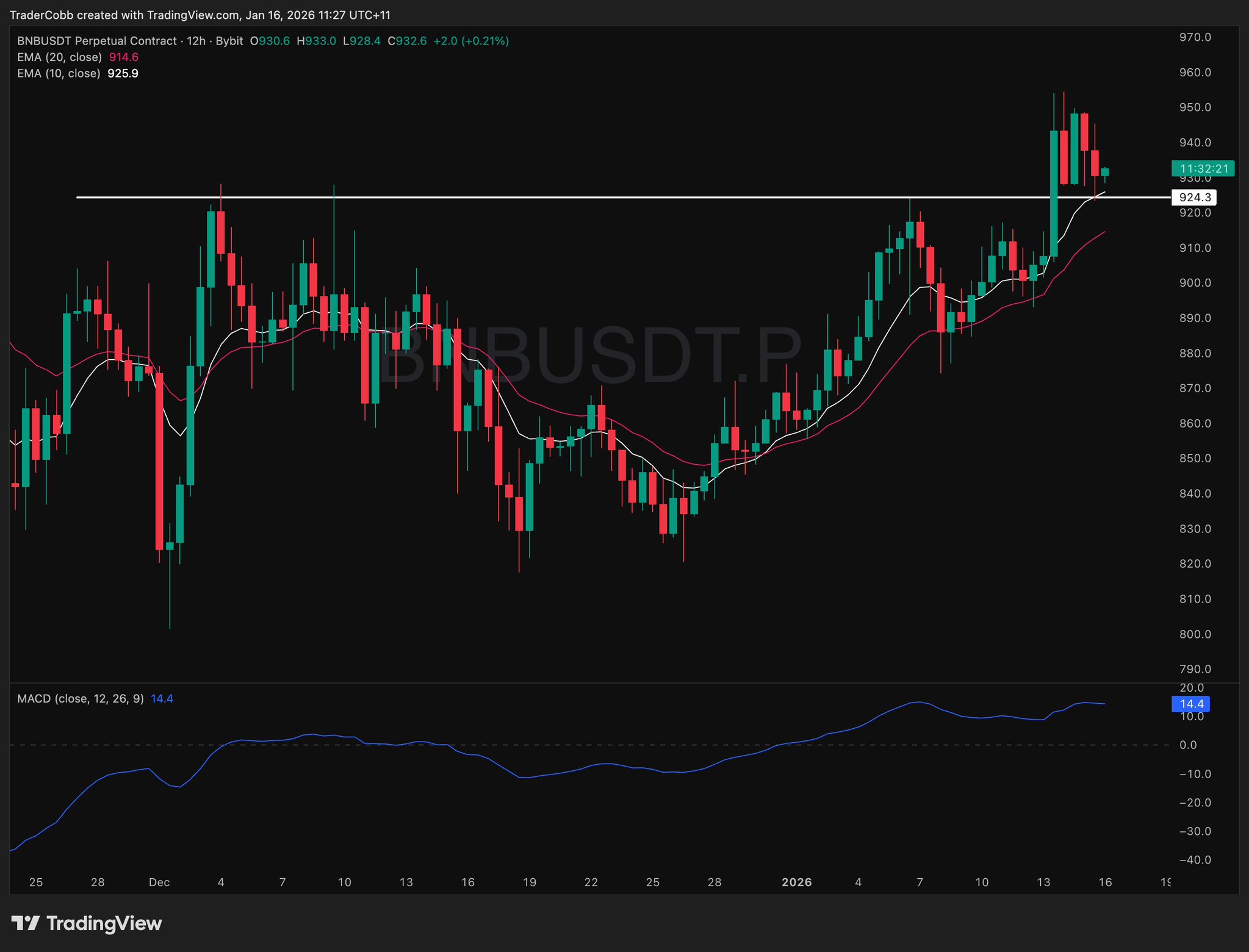Click the pink EMA 20 value 914.6
Screen dimensions: 1249x952
tap(123, 57)
